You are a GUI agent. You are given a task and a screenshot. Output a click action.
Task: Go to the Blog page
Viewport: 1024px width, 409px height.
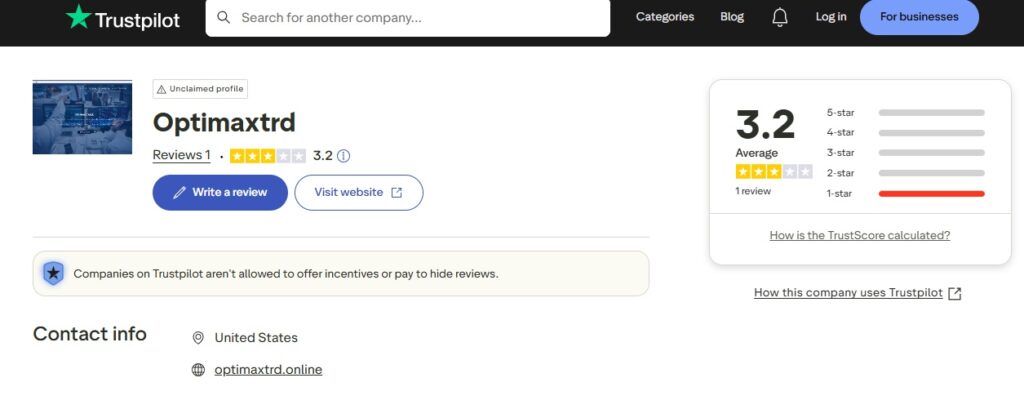(x=732, y=17)
